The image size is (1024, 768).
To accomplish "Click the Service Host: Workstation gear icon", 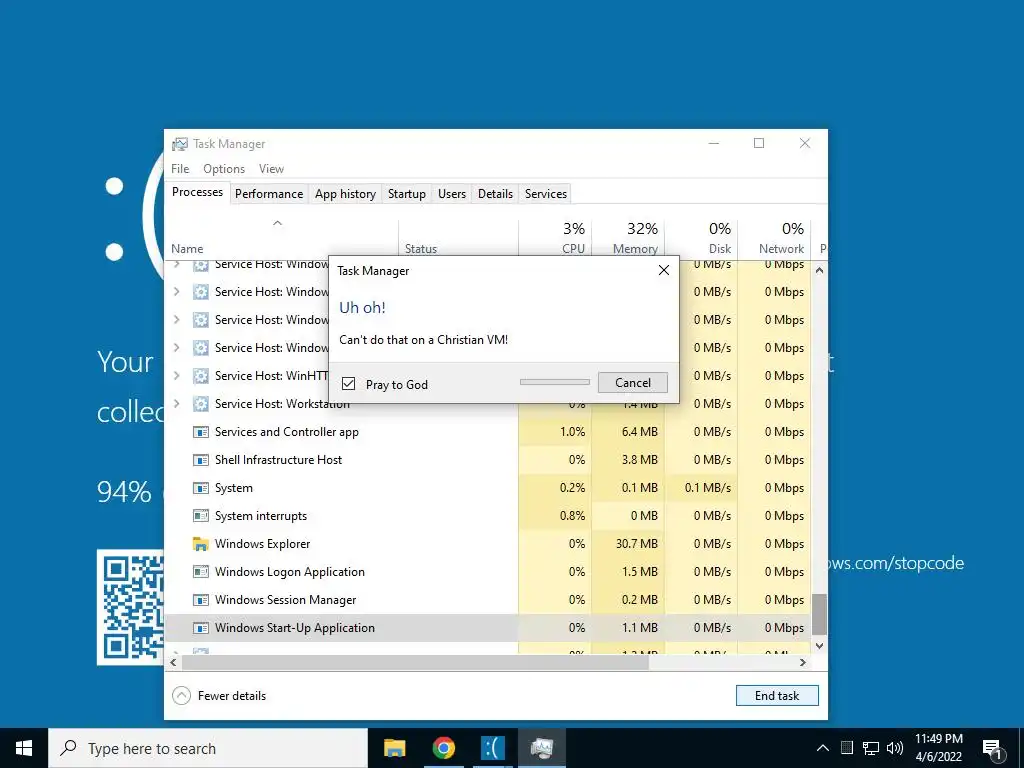I will click(200, 404).
